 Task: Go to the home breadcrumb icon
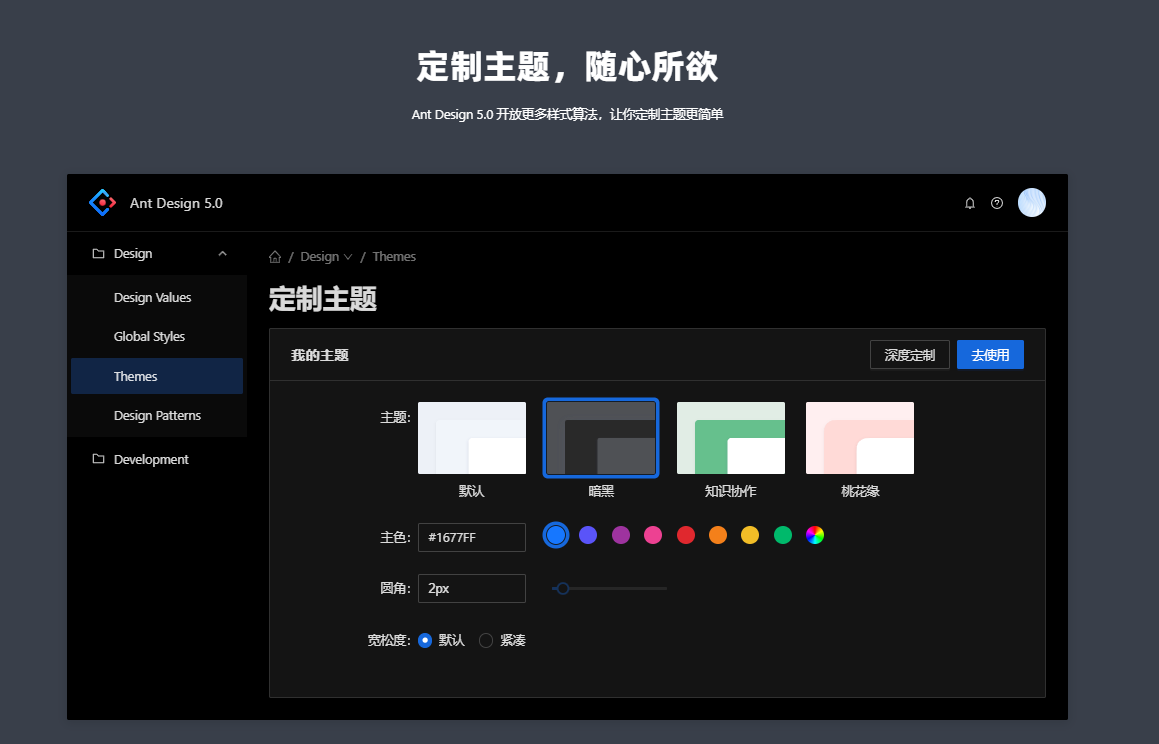(x=275, y=256)
